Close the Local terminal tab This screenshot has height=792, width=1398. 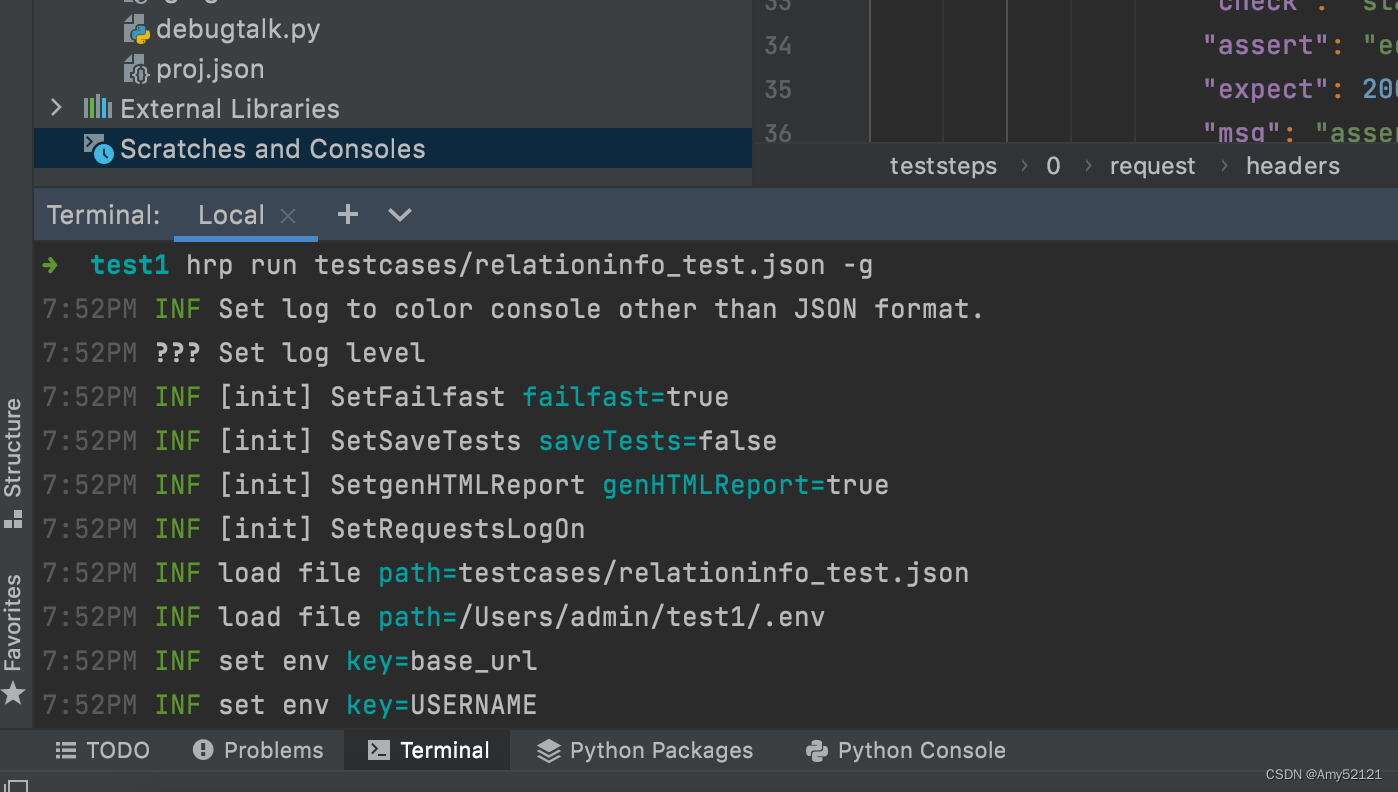(x=288, y=215)
